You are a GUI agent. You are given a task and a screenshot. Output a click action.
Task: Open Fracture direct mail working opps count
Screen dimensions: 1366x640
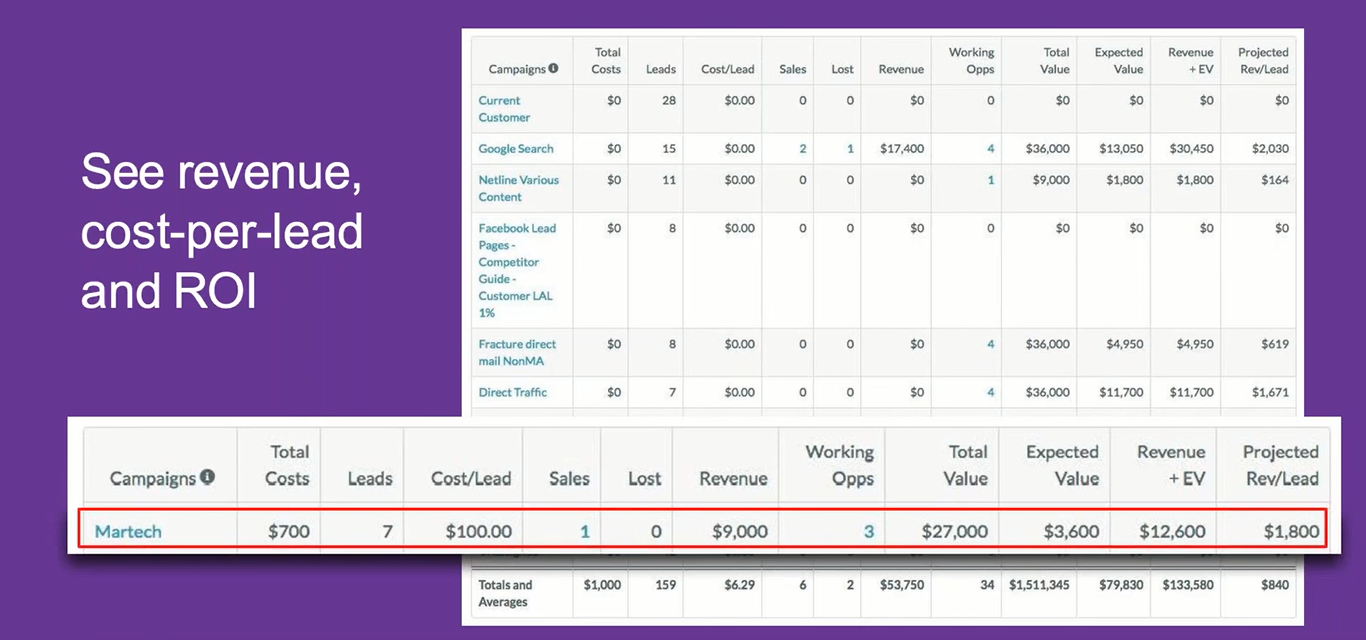coord(990,345)
